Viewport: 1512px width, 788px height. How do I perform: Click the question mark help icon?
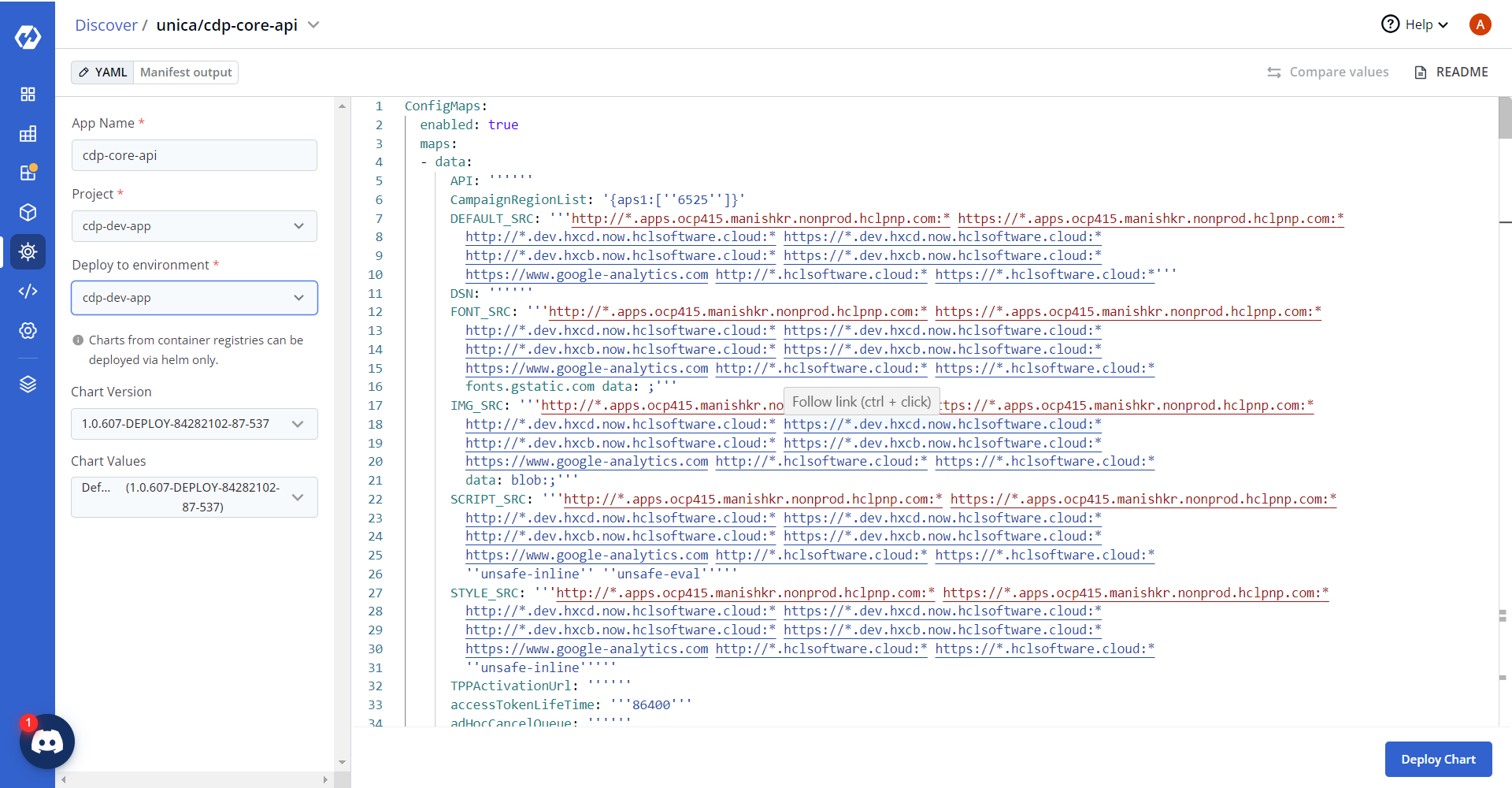click(x=1390, y=24)
